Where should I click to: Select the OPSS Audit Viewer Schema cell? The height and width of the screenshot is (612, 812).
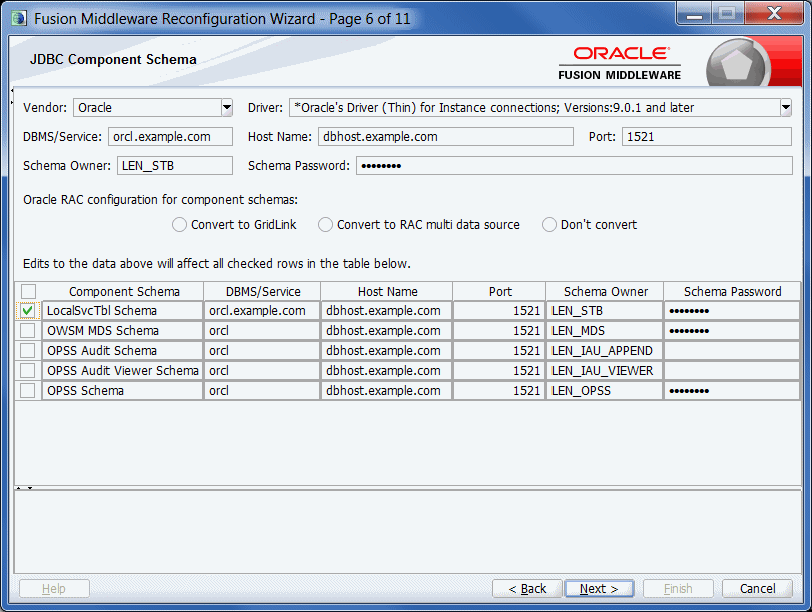122,371
